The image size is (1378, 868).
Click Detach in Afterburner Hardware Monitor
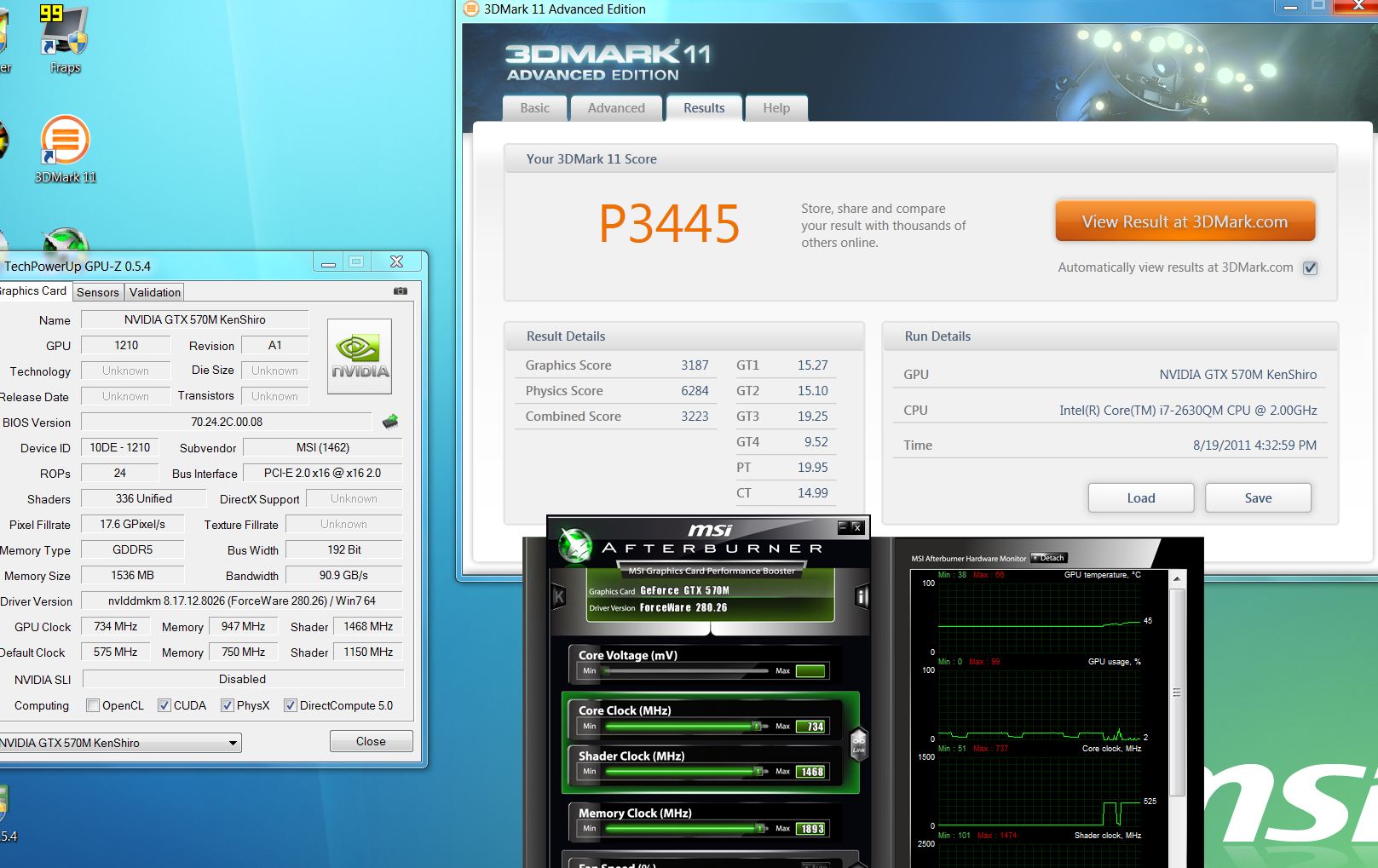coord(1049,558)
